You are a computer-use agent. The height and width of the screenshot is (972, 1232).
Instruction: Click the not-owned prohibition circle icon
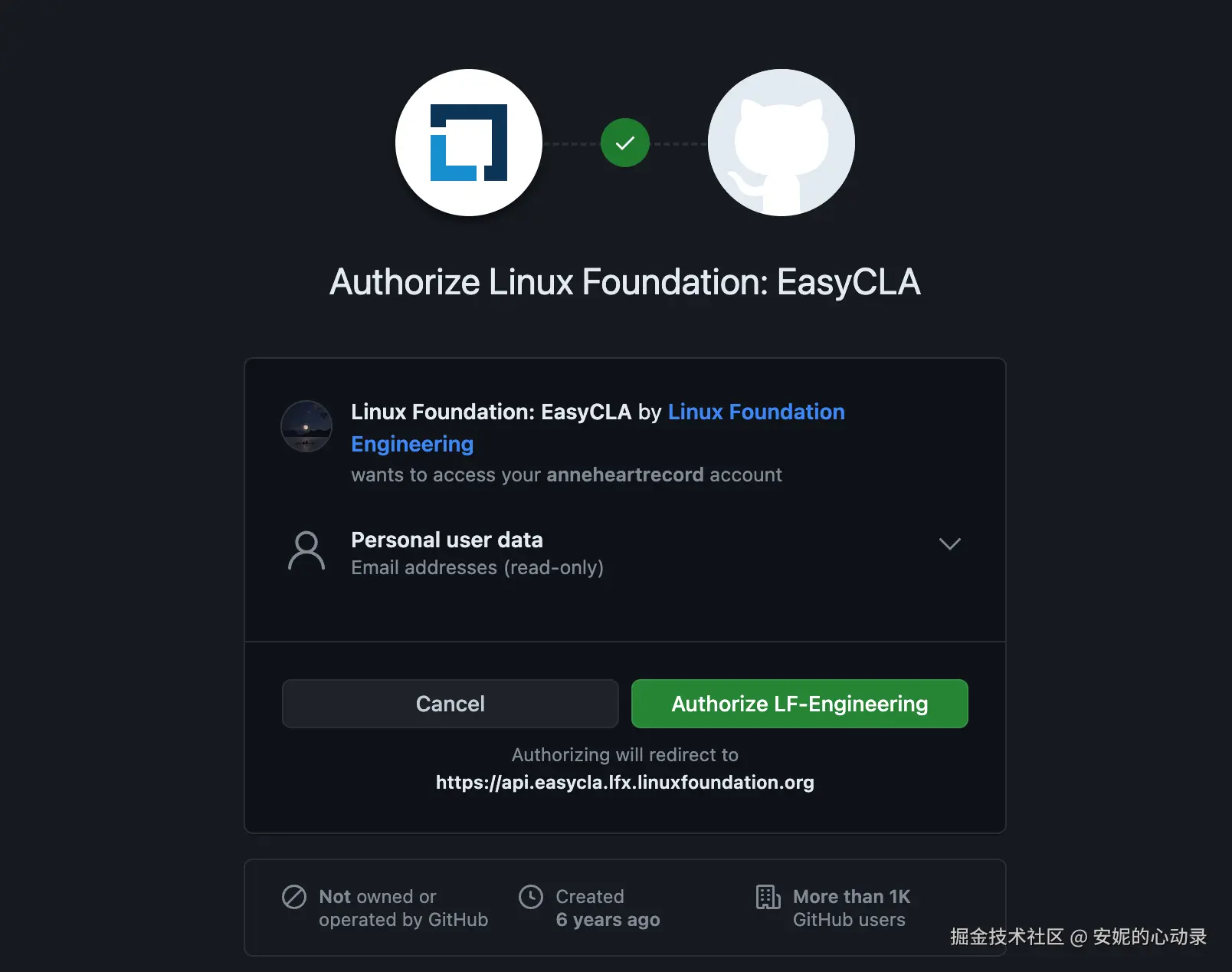294,897
